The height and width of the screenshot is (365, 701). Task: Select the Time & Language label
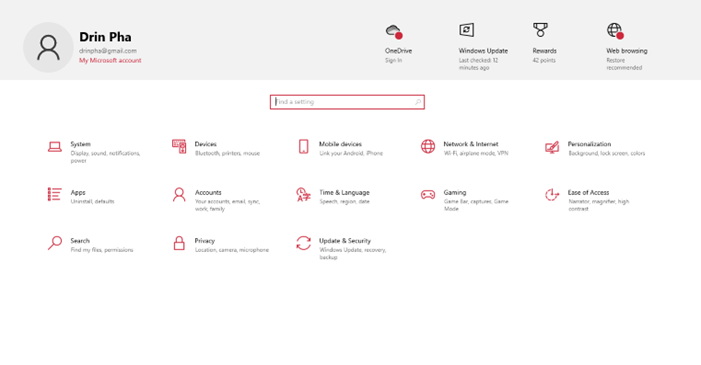344,192
